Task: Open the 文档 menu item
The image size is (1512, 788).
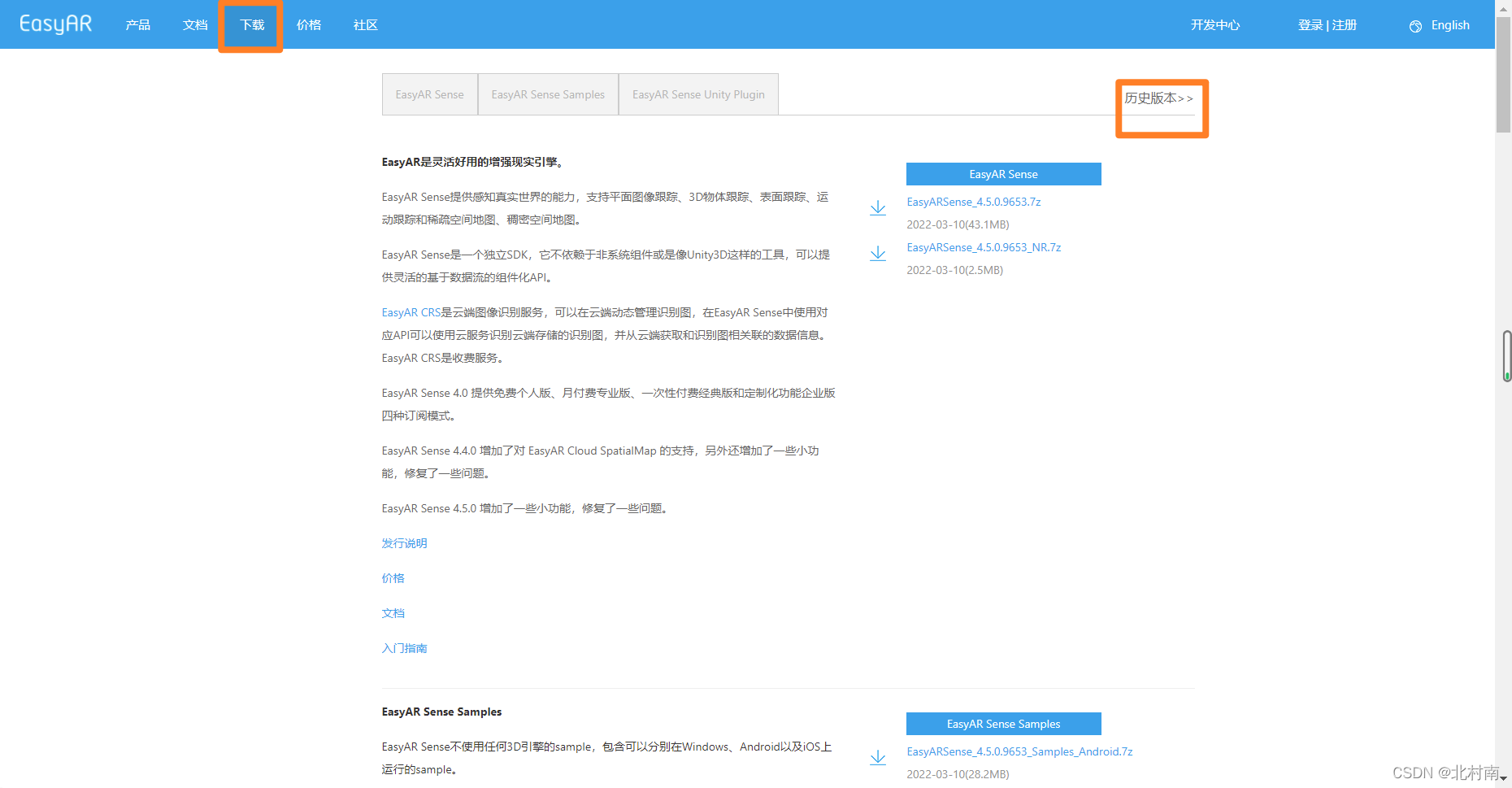Action: (x=195, y=25)
